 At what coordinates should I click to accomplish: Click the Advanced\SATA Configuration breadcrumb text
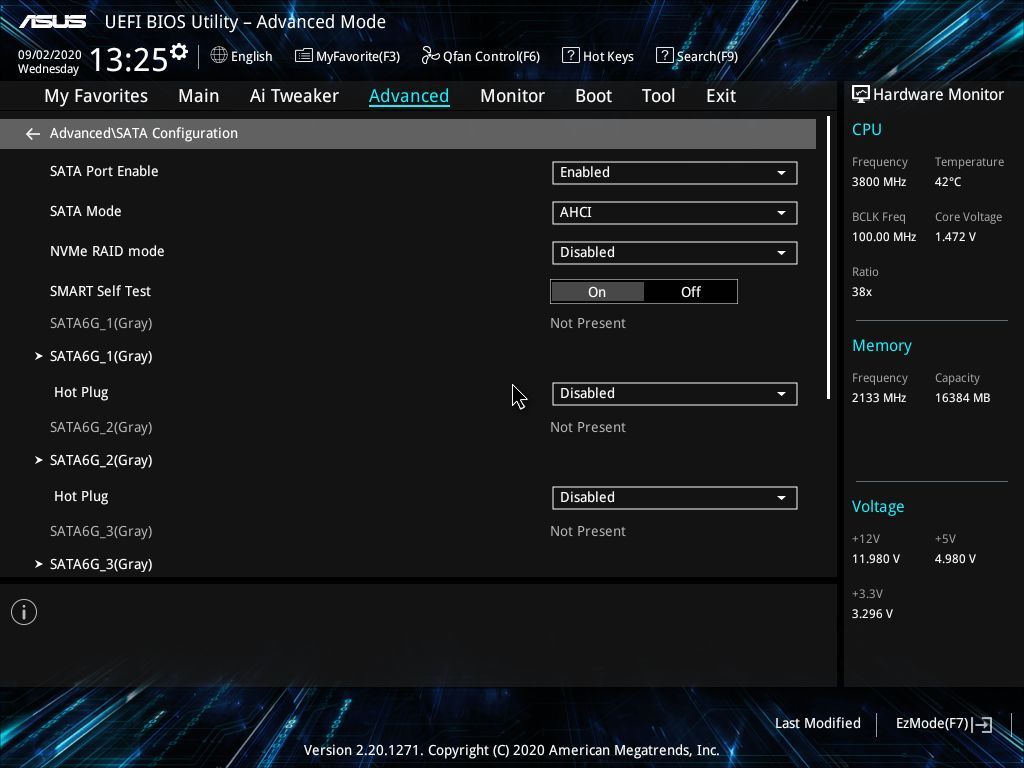click(144, 133)
